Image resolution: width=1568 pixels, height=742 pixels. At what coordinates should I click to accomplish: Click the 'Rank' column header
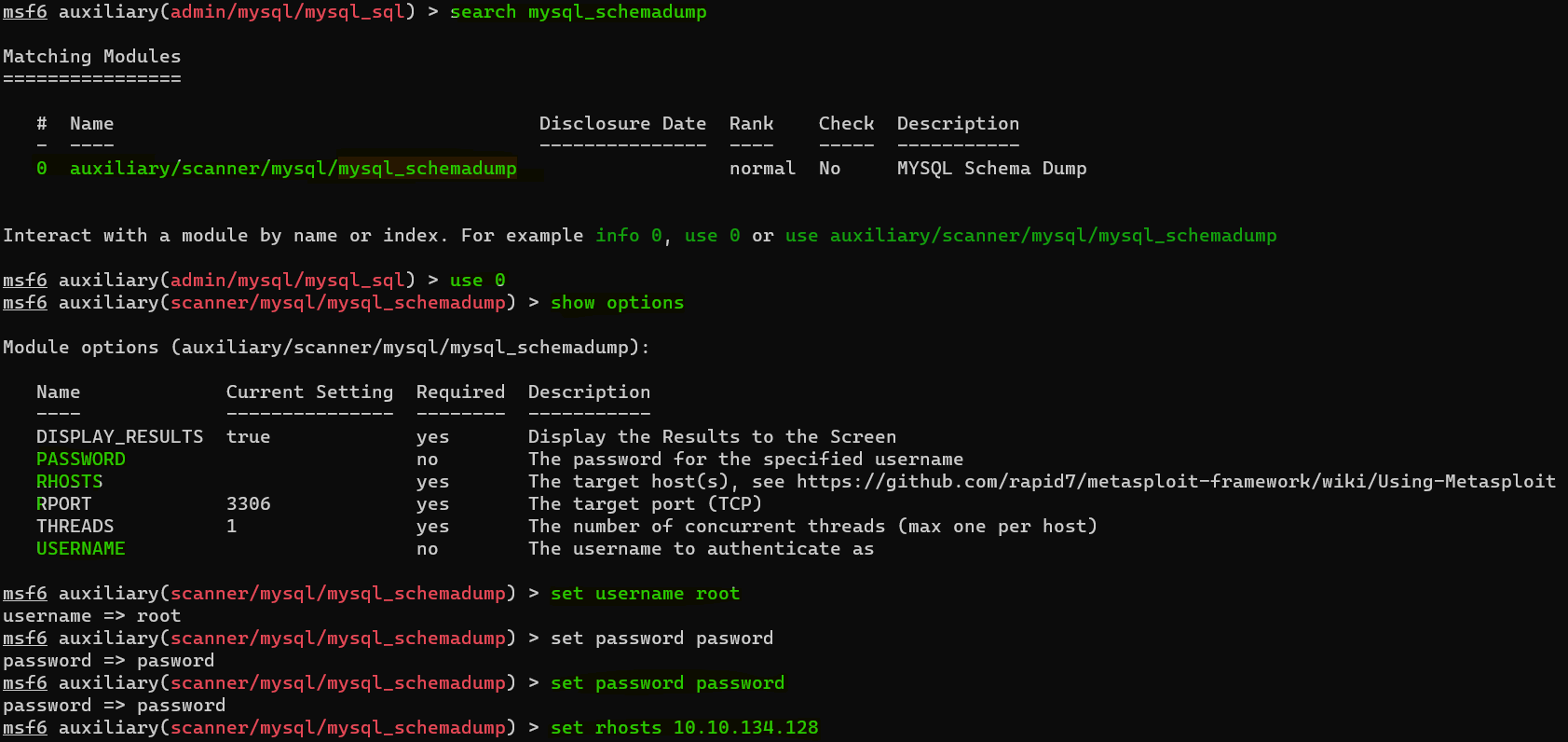tap(751, 124)
